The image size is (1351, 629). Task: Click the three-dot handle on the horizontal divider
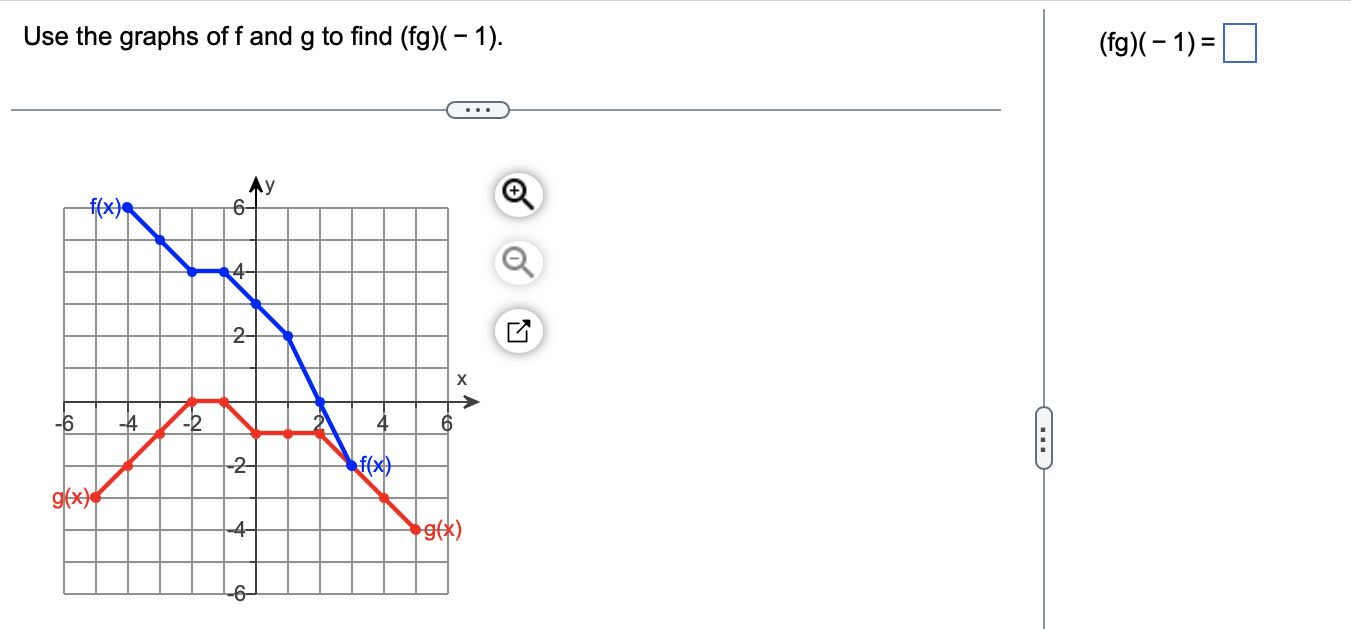[477, 108]
